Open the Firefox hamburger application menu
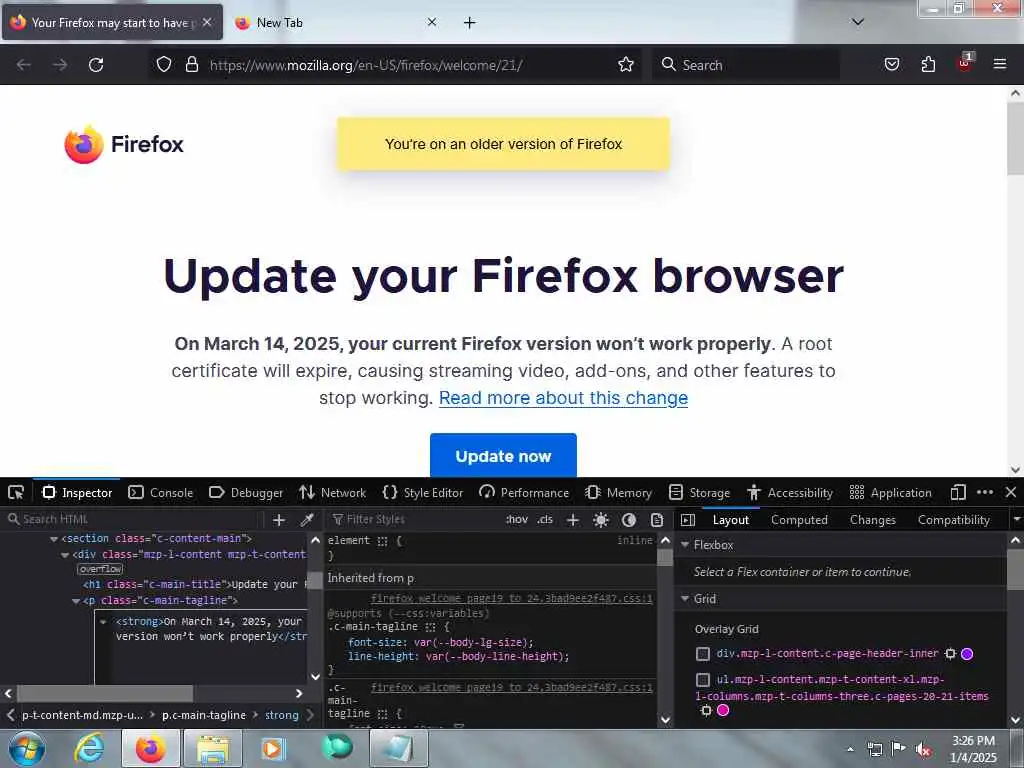The height and width of the screenshot is (768, 1024). pyautogui.click(x=999, y=64)
